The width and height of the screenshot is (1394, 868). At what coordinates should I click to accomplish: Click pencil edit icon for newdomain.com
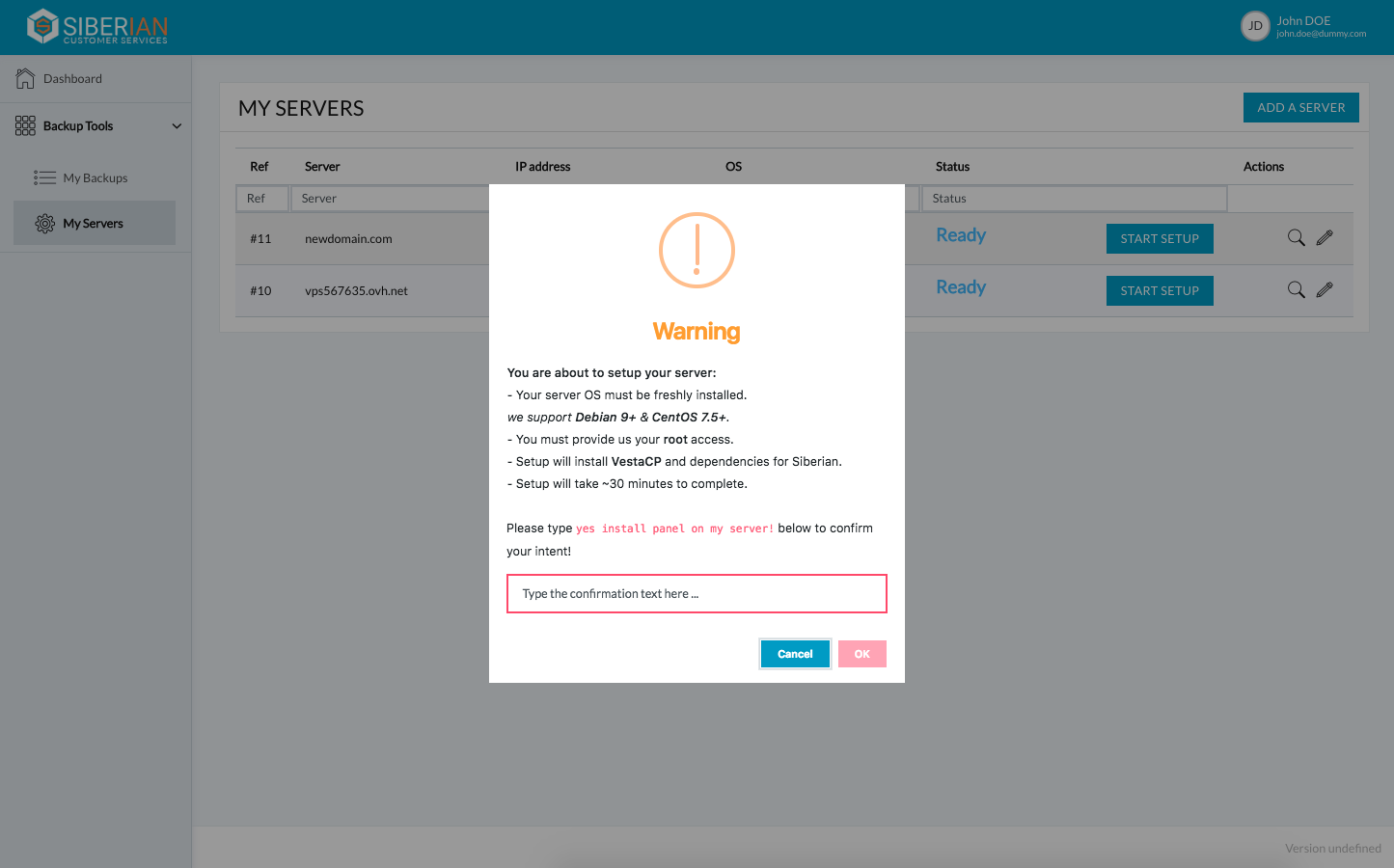(x=1325, y=238)
